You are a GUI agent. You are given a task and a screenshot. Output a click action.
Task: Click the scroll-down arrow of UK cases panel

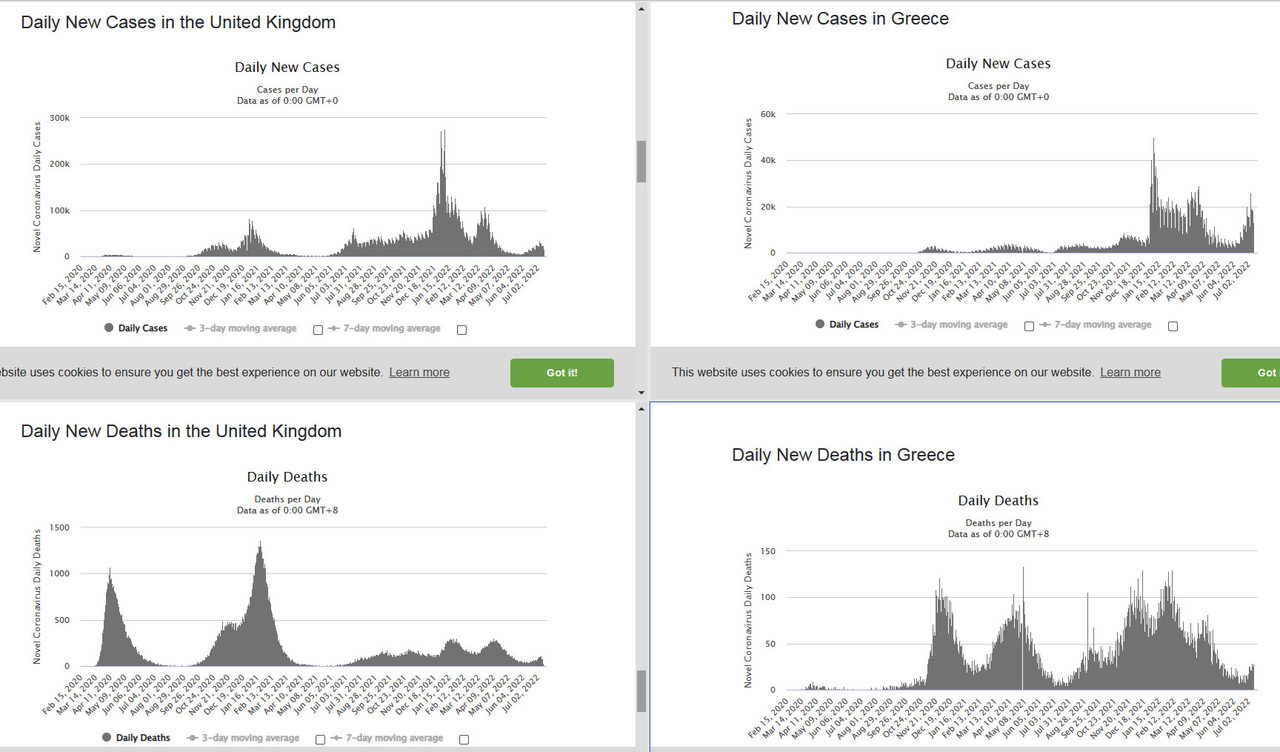641,392
